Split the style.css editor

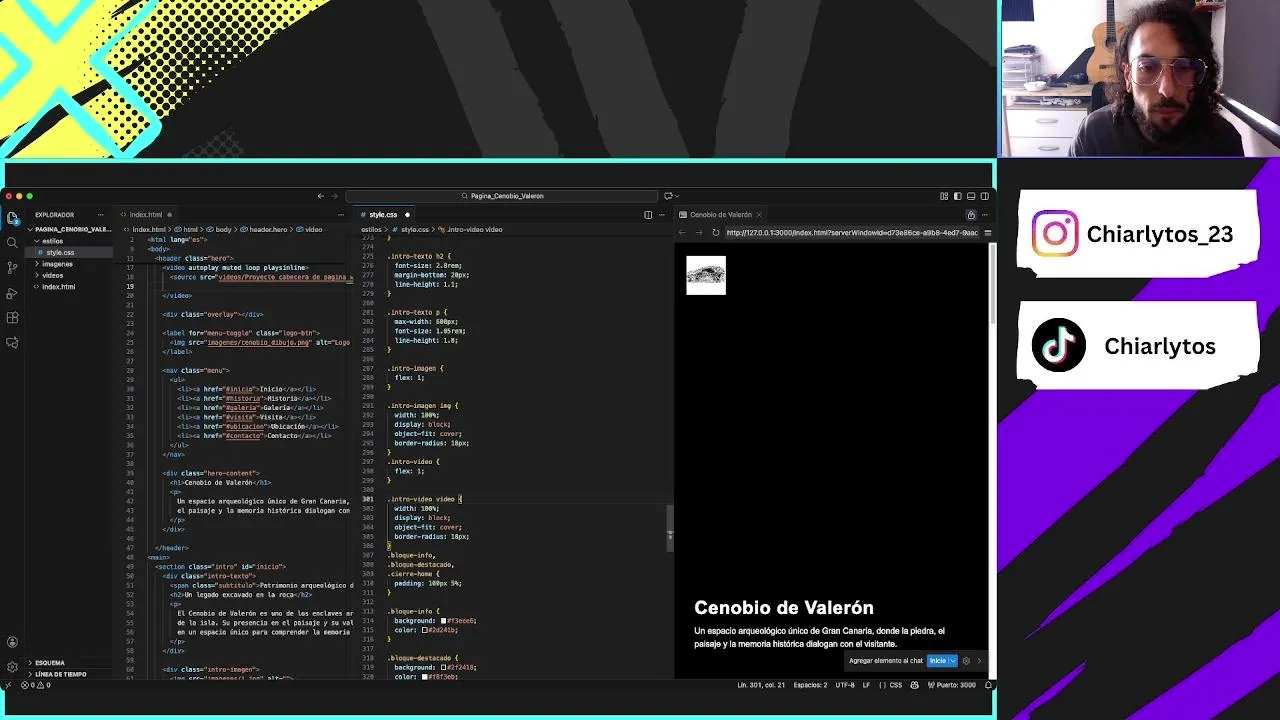pyautogui.click(x=648, y=214)
